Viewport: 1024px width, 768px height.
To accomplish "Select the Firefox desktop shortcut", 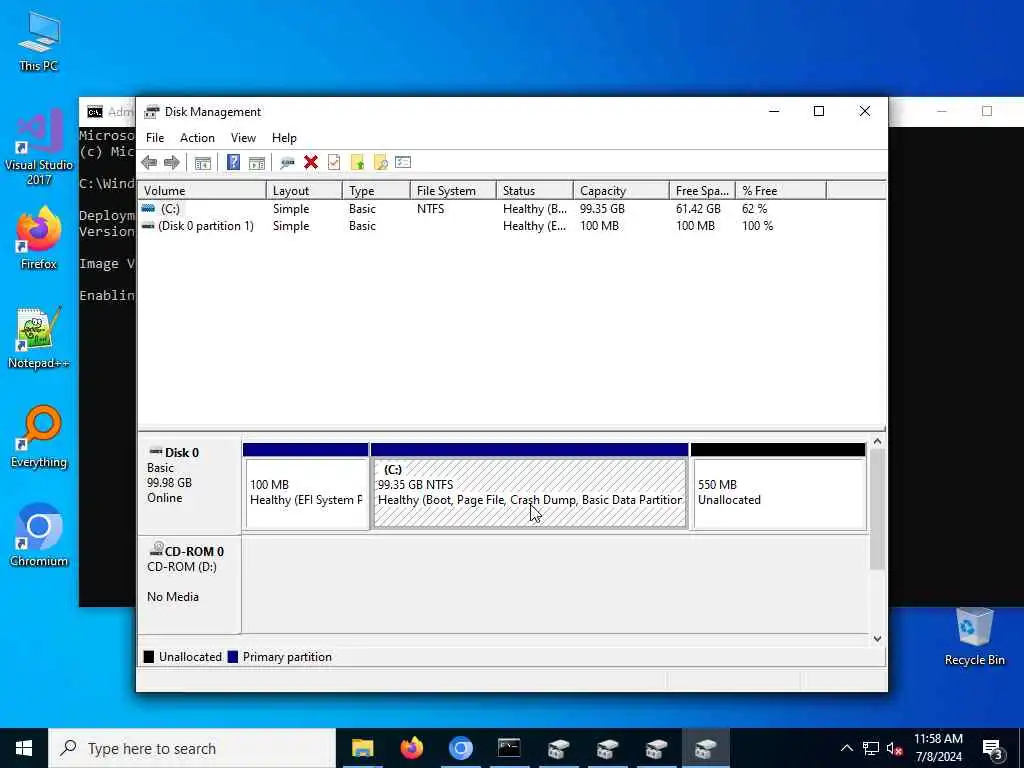I will (39, 238).
